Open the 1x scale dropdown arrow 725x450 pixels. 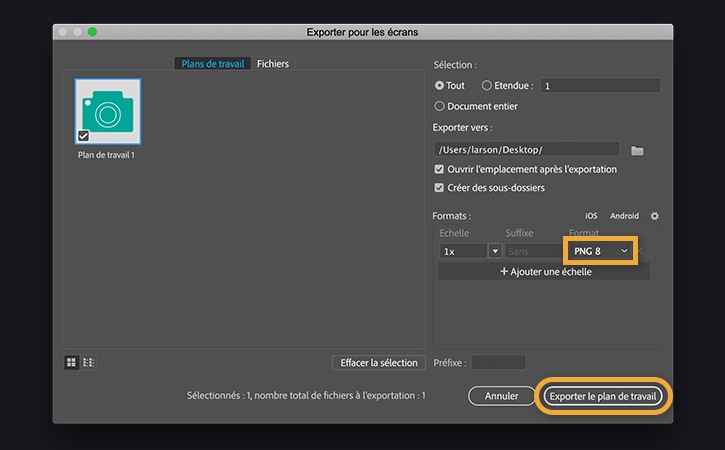coord(494,251)
